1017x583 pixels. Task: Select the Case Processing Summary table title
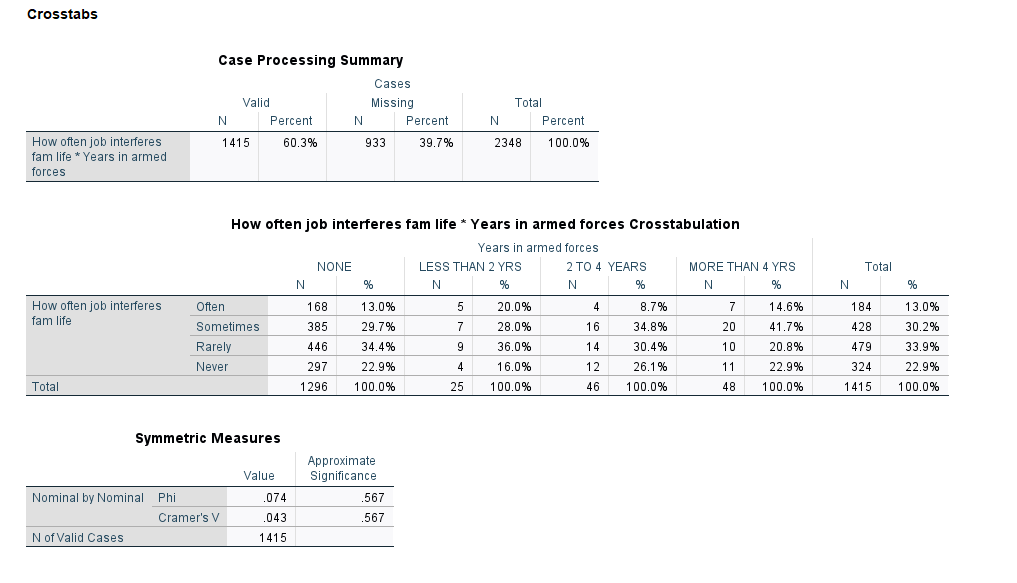pos(311,60)
